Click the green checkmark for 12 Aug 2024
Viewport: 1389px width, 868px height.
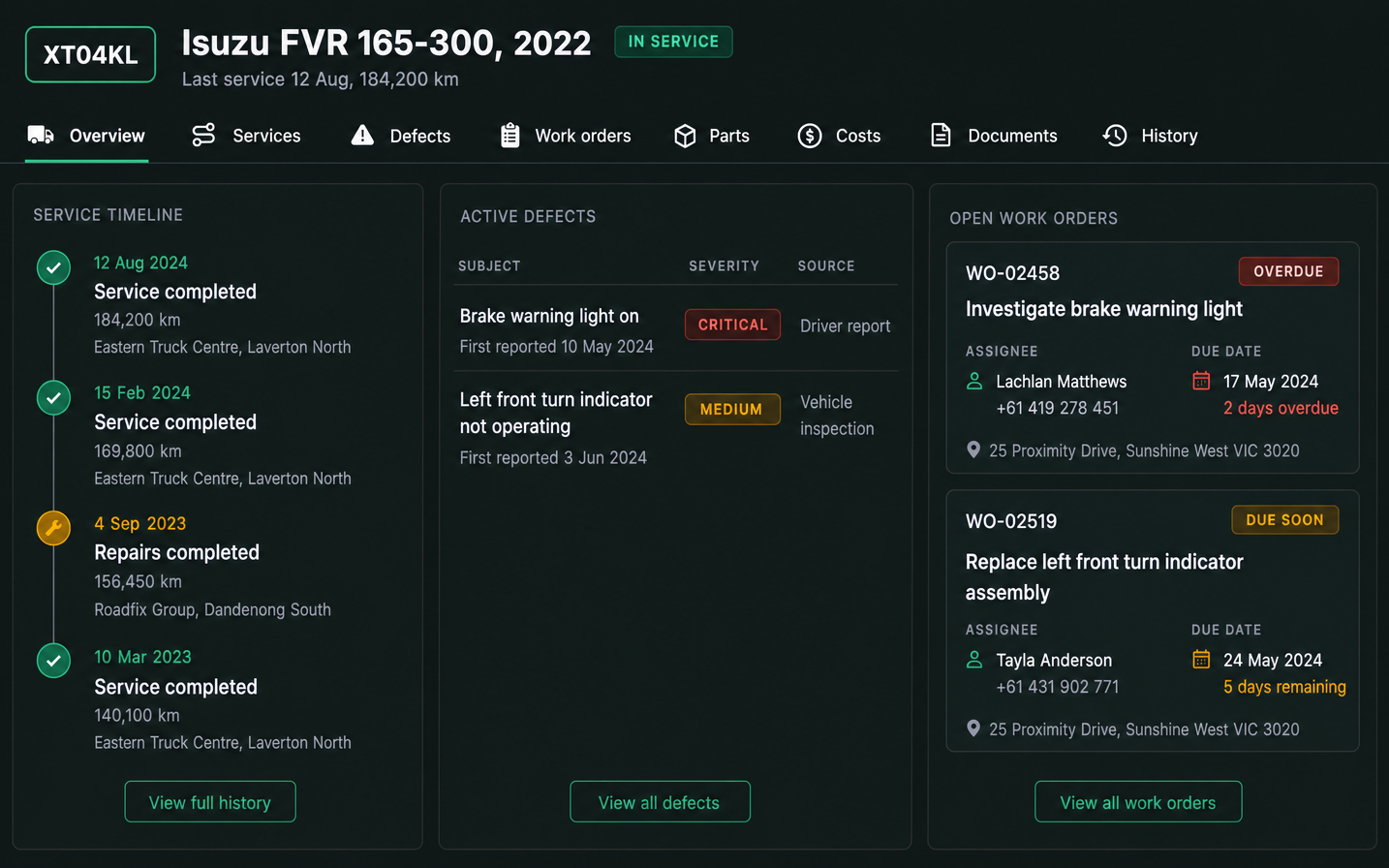53,267
